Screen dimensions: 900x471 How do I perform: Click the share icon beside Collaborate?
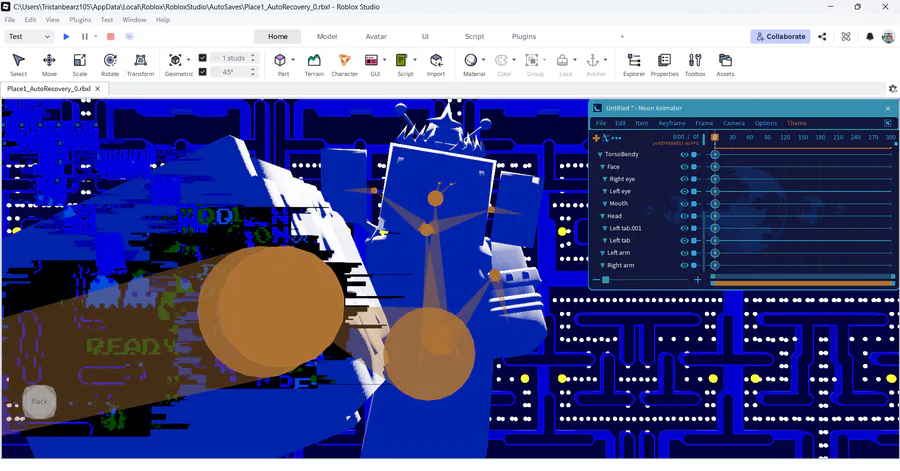point(822,36)
